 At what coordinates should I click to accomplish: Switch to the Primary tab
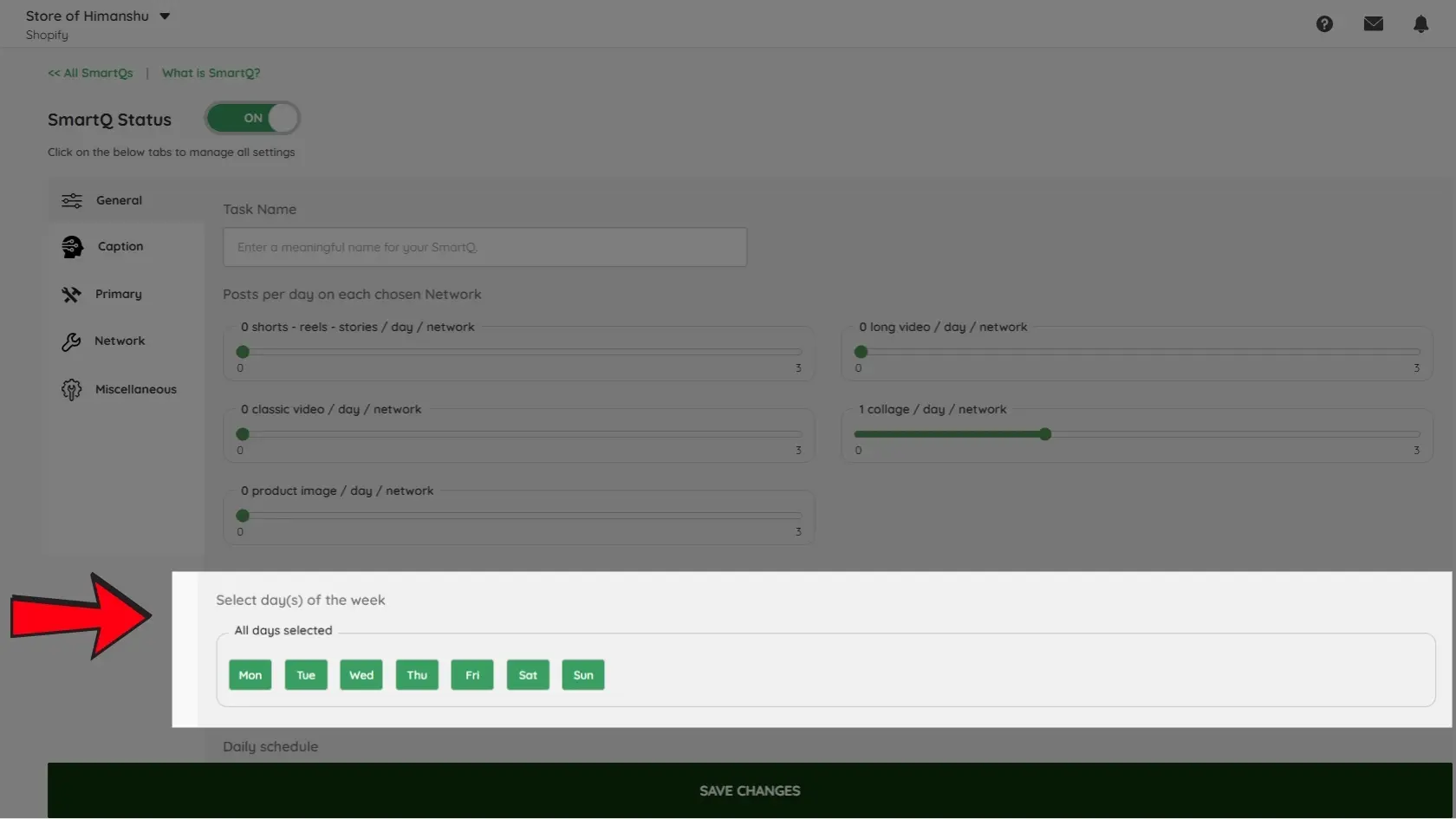point(126,295)
